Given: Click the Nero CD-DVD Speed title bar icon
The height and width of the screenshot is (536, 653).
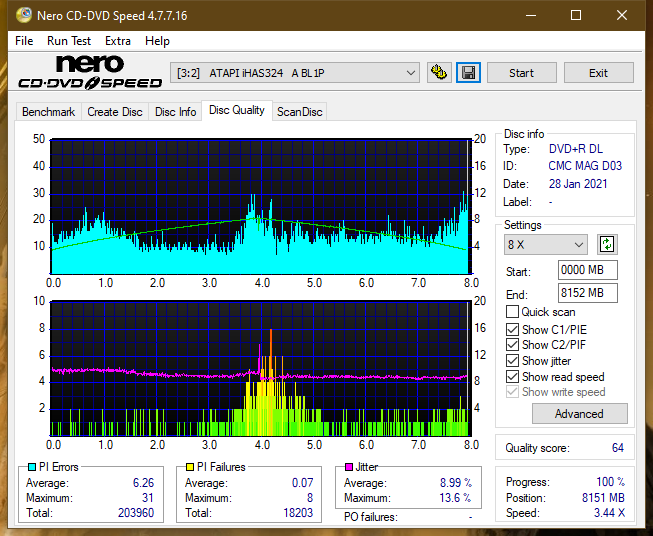Looking at the screenshot, I should click(x=24, y=15).
